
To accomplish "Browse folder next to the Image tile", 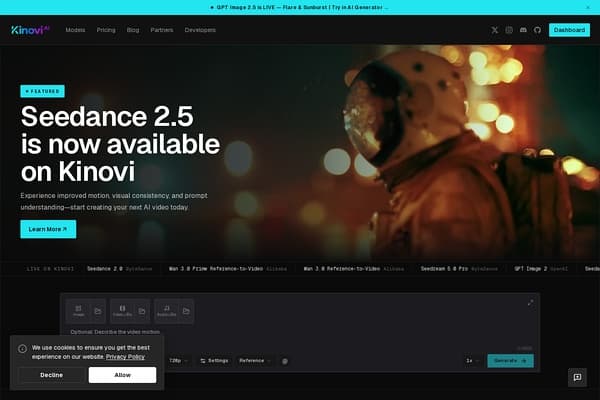I will tap(98, 311).
